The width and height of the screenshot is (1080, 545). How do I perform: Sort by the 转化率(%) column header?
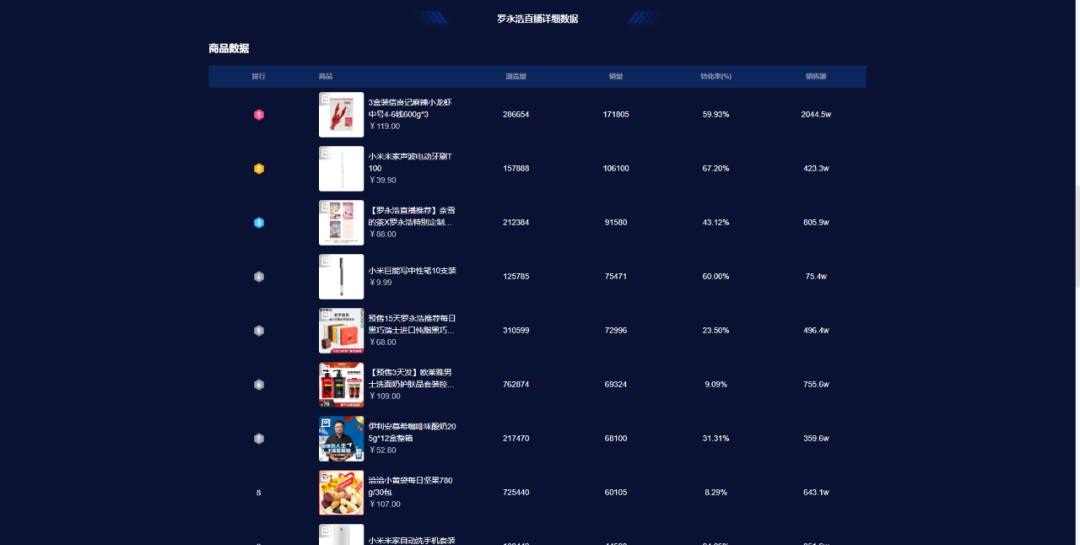[x=716, y=76]
